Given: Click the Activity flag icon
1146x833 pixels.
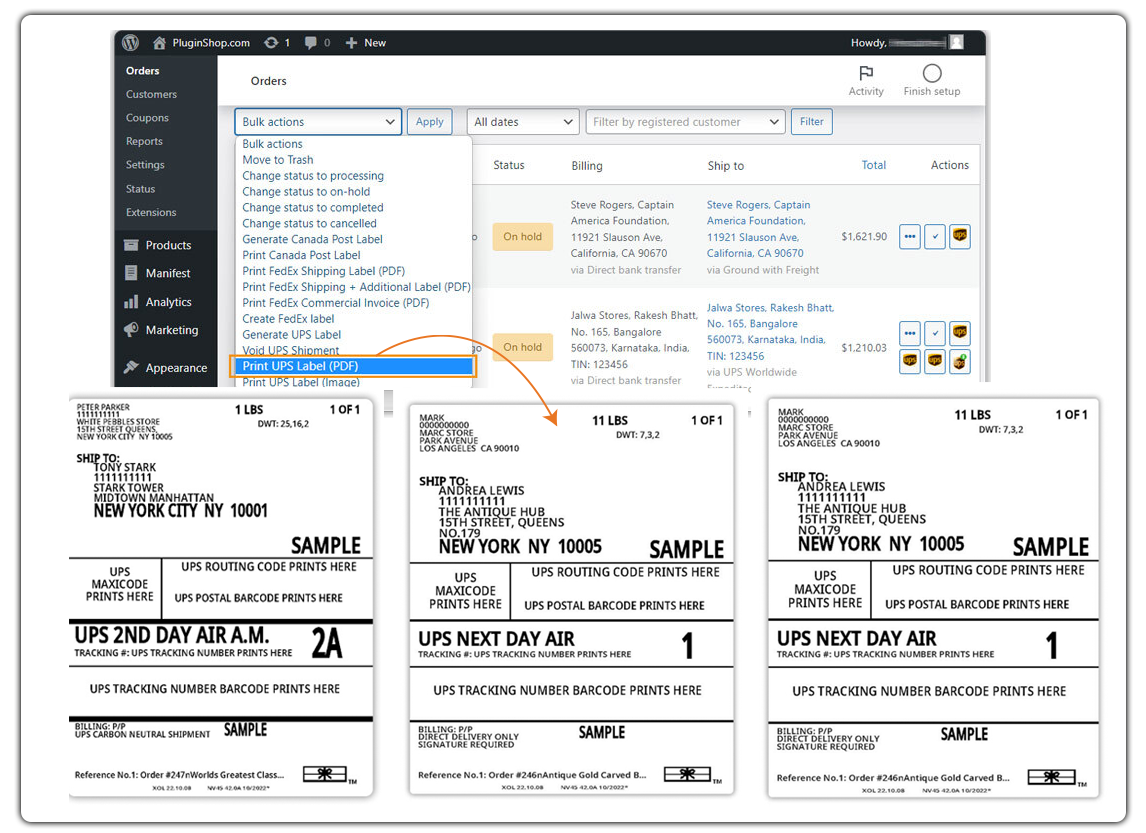Looking at the screenshot, I should [866, 72].
